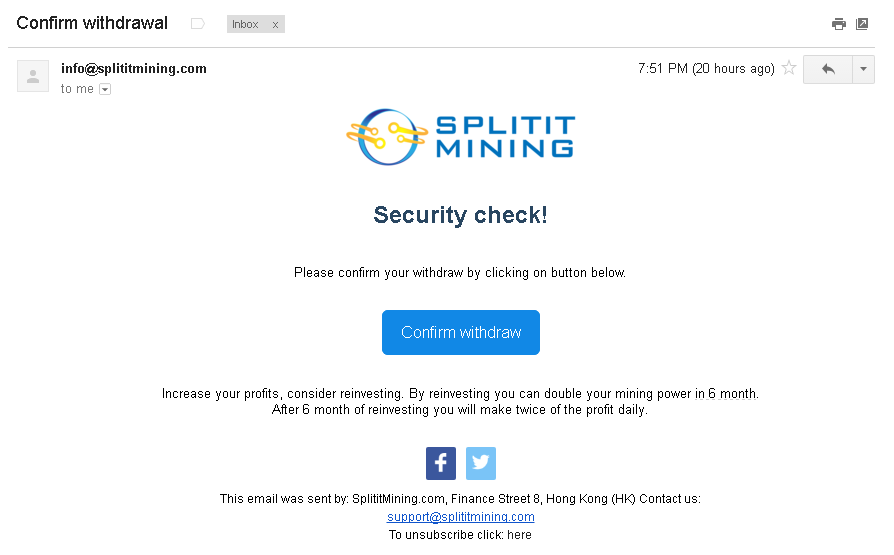Screen dimensions: 894x555
Task: Click the info@splititmining.com sender name
Action: (133, 68)
